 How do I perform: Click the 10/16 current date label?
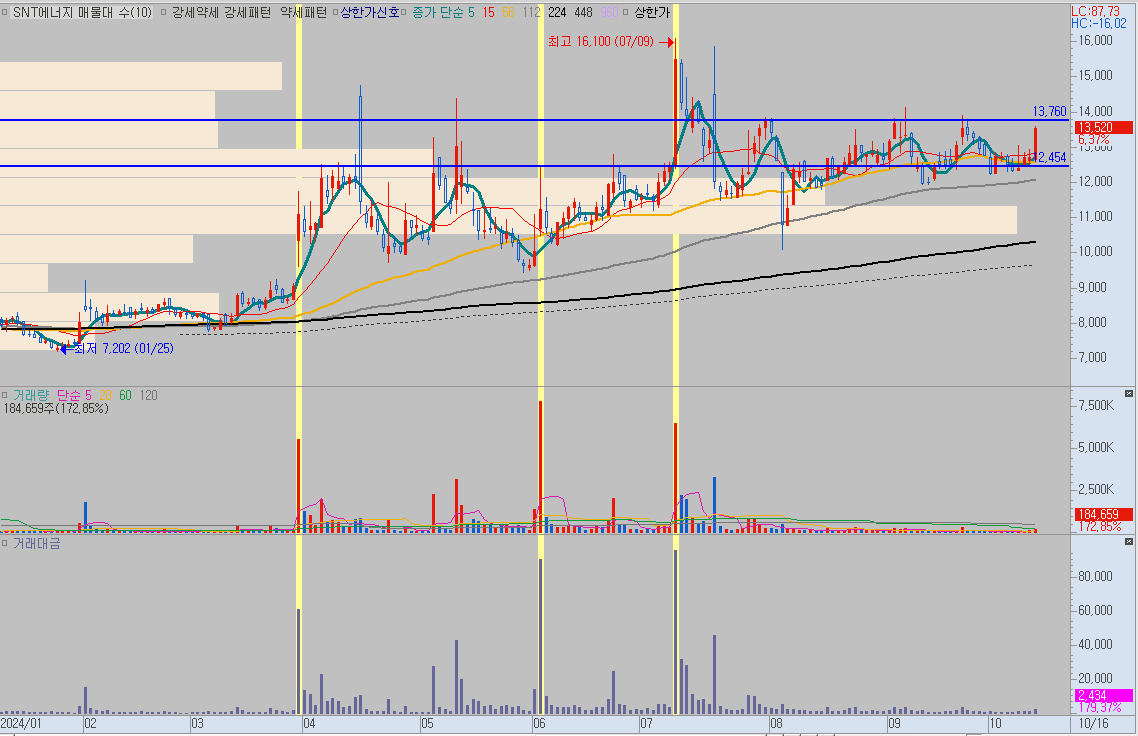1093,724
